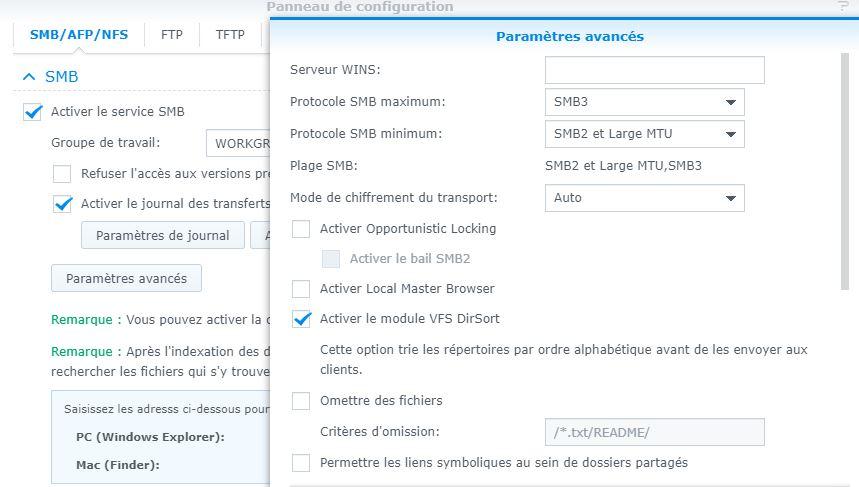Uncheck Activer le service SMB
Screen dimensions: 859x487
click(x=33, y=112)
